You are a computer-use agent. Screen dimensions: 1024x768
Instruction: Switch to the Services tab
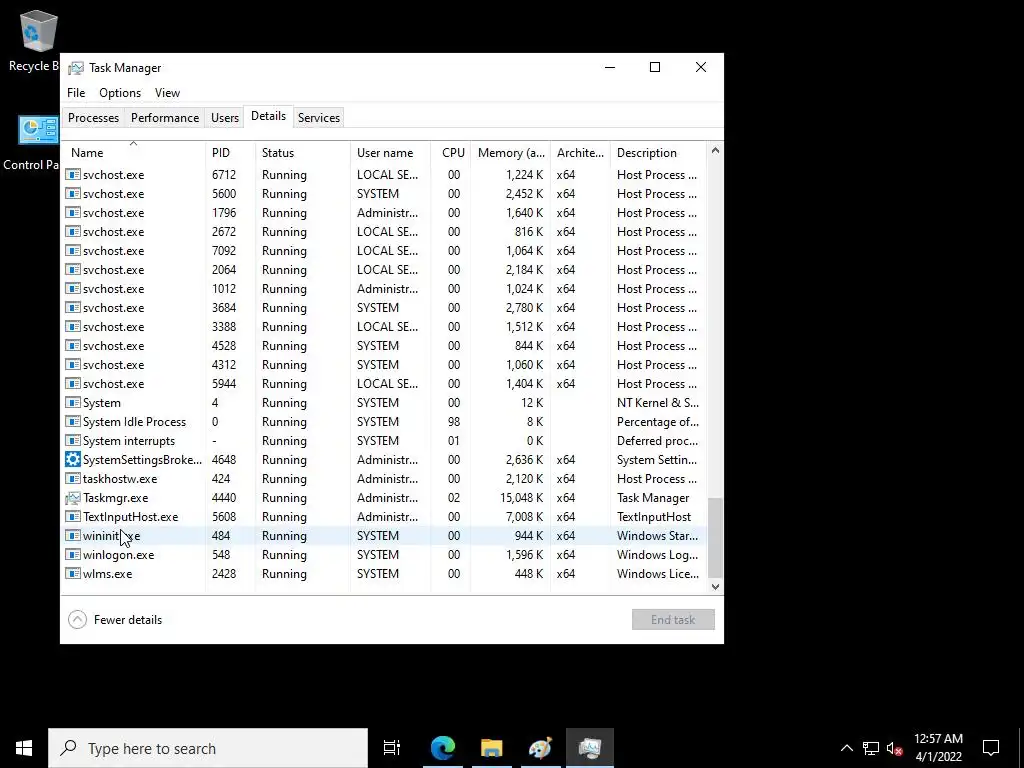coord(319,118)
